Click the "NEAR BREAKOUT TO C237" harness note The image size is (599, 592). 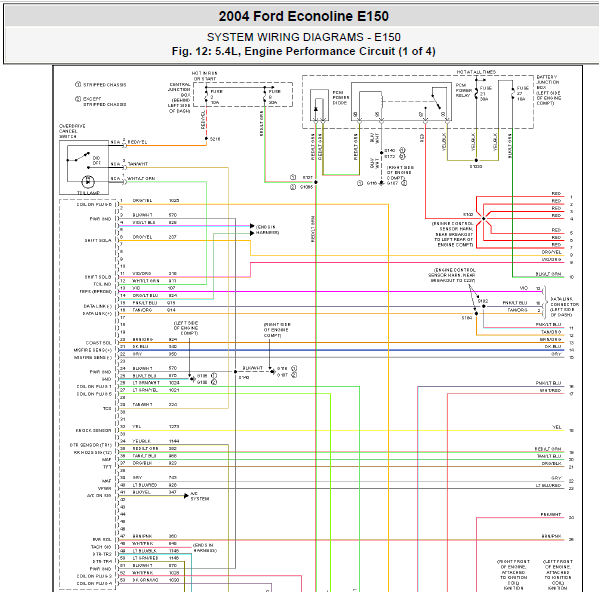pos(452,275)
